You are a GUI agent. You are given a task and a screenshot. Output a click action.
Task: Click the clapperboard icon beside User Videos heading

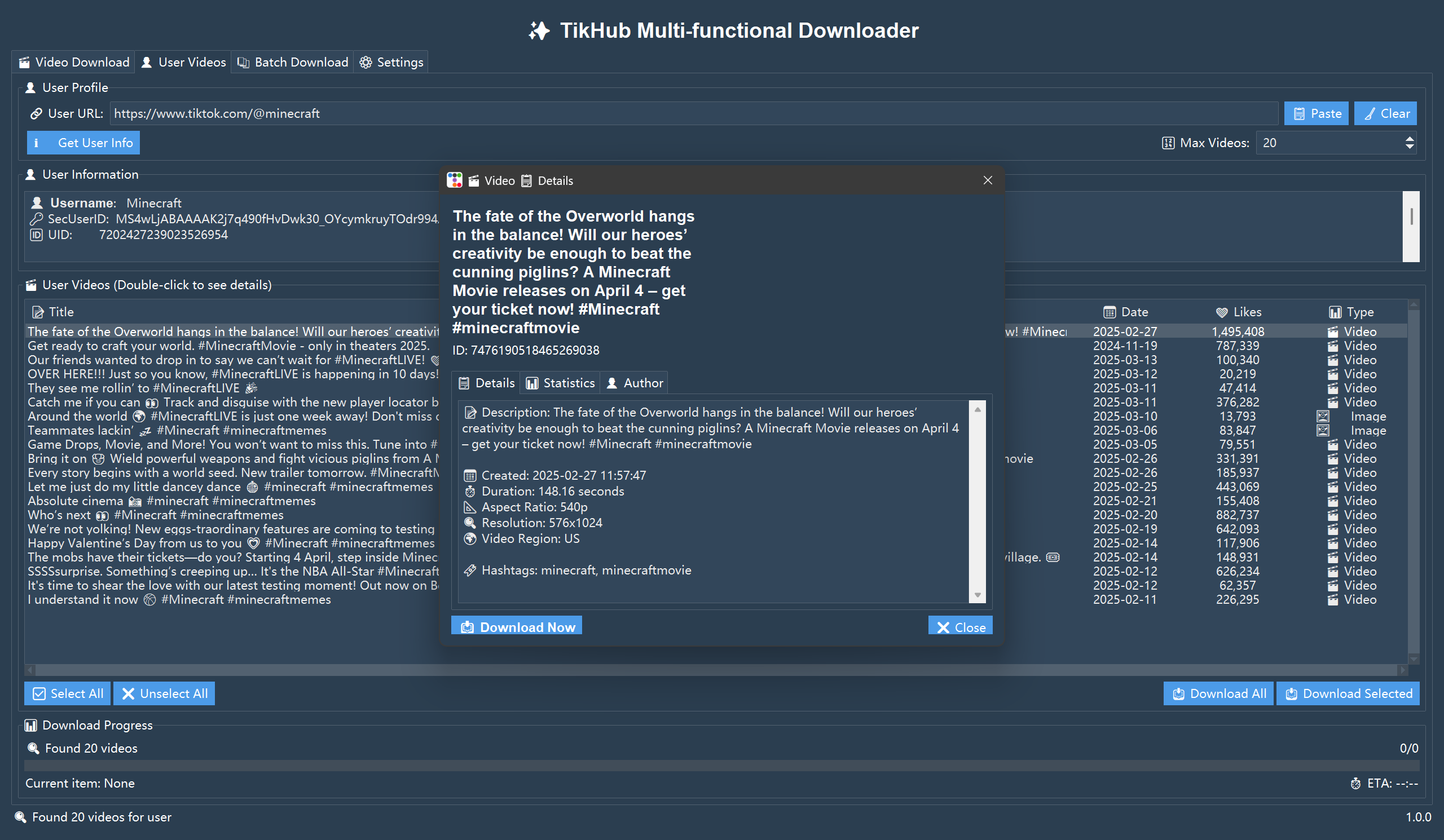click(31, 285)
